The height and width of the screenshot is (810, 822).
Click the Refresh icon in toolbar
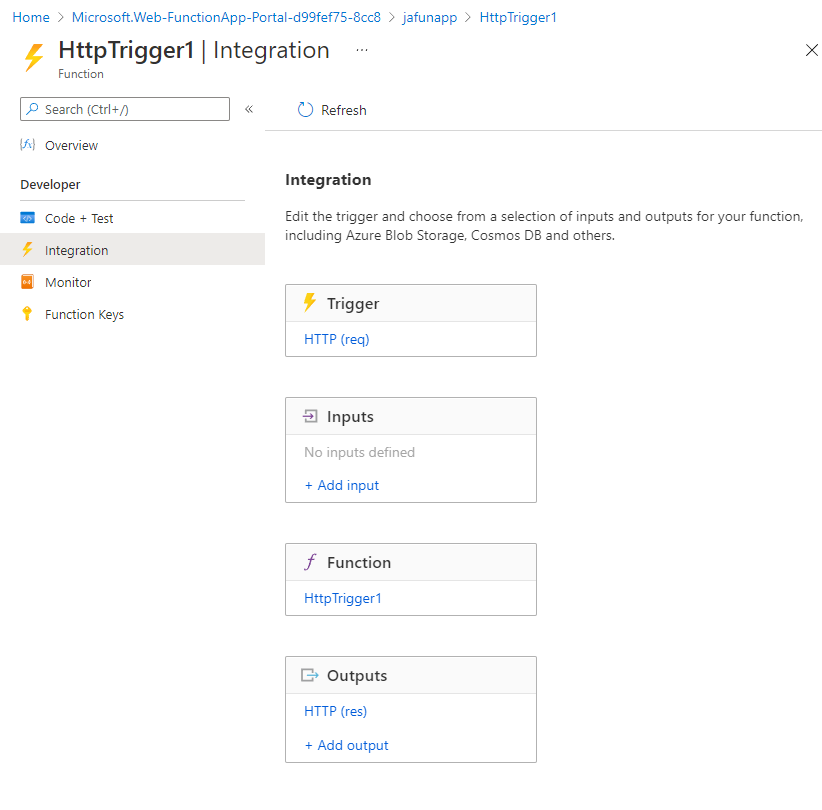(305, 110)
